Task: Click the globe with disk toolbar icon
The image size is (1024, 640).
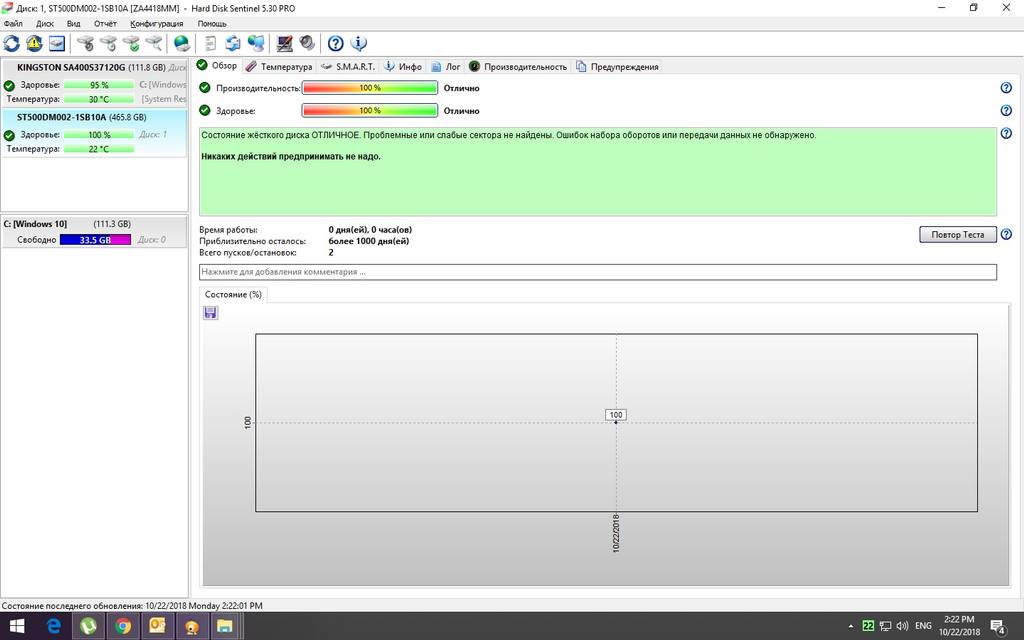Action: point(182,44)
